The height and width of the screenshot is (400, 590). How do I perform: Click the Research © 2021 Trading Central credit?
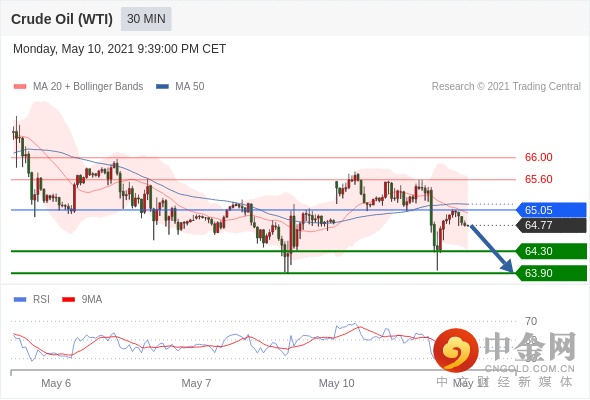click(506, 87)
